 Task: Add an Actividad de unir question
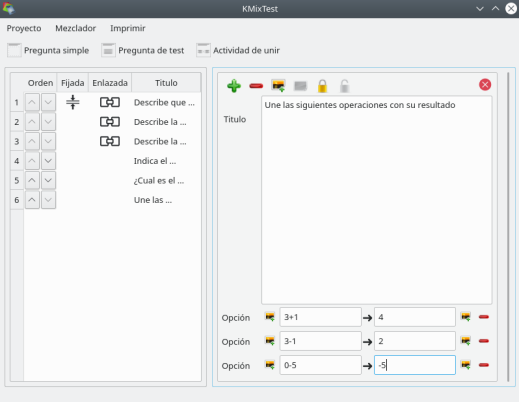(238, 50)
